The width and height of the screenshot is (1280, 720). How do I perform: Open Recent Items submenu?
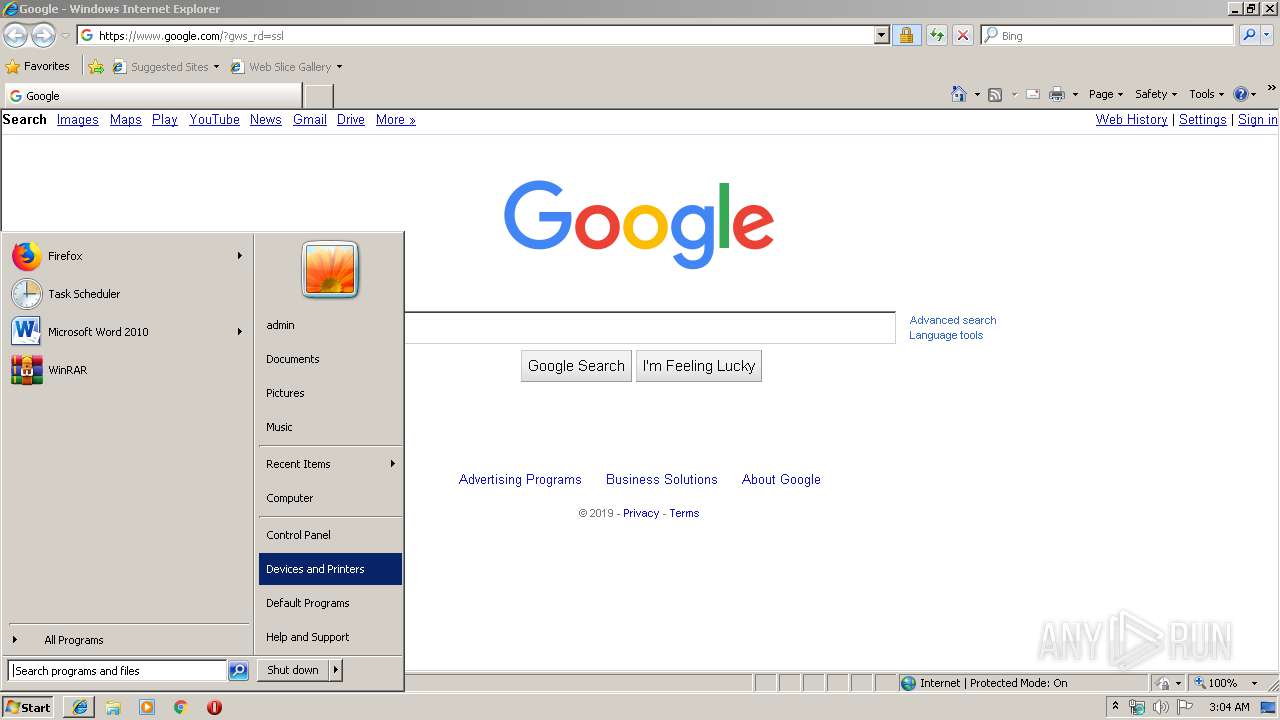[330, 464]
